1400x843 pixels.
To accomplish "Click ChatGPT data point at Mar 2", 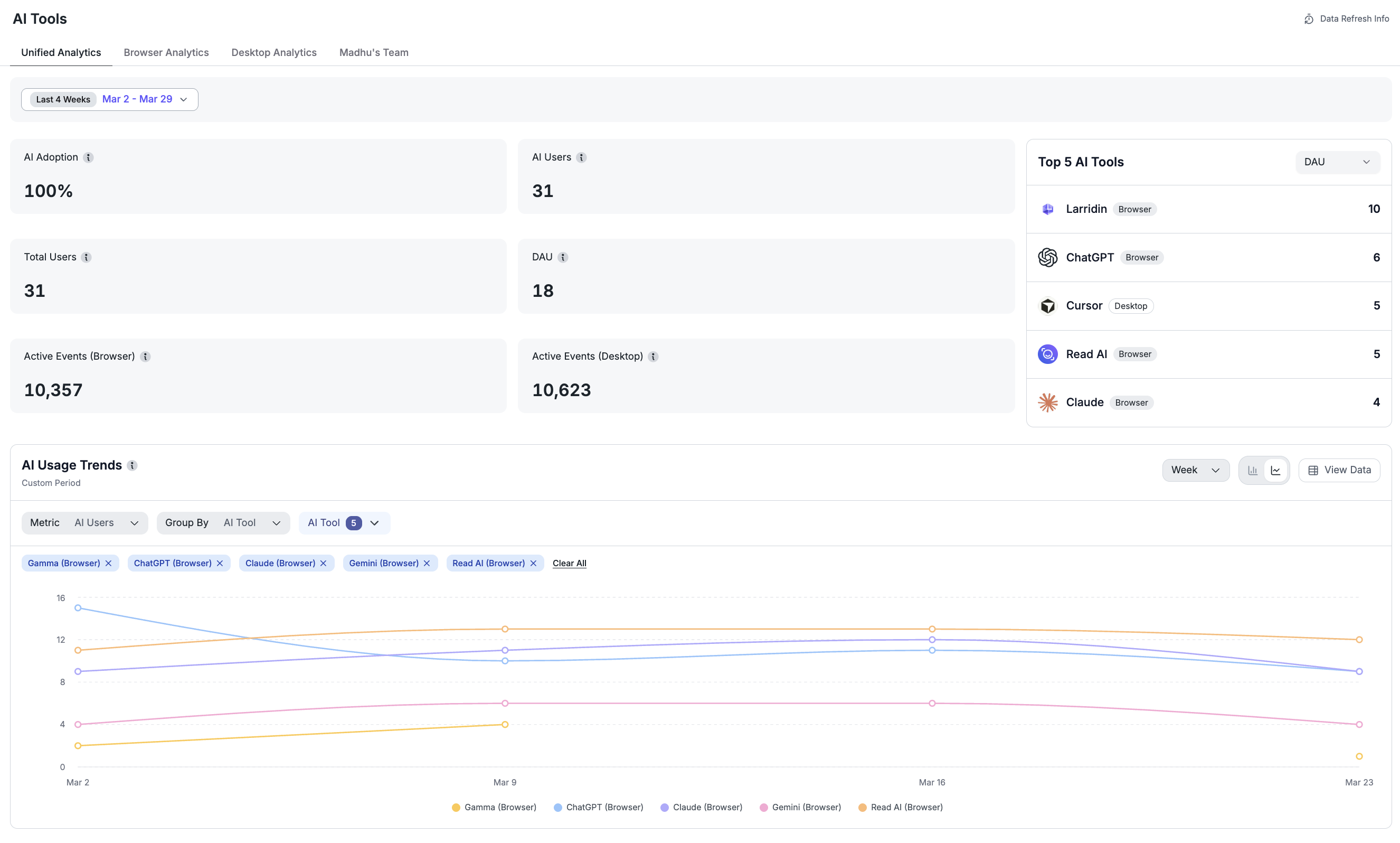I will (78, 608).
